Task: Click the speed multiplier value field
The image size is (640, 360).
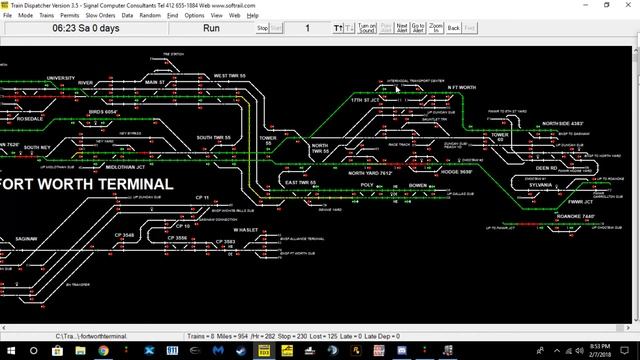Action: click(x=307, y=28)
